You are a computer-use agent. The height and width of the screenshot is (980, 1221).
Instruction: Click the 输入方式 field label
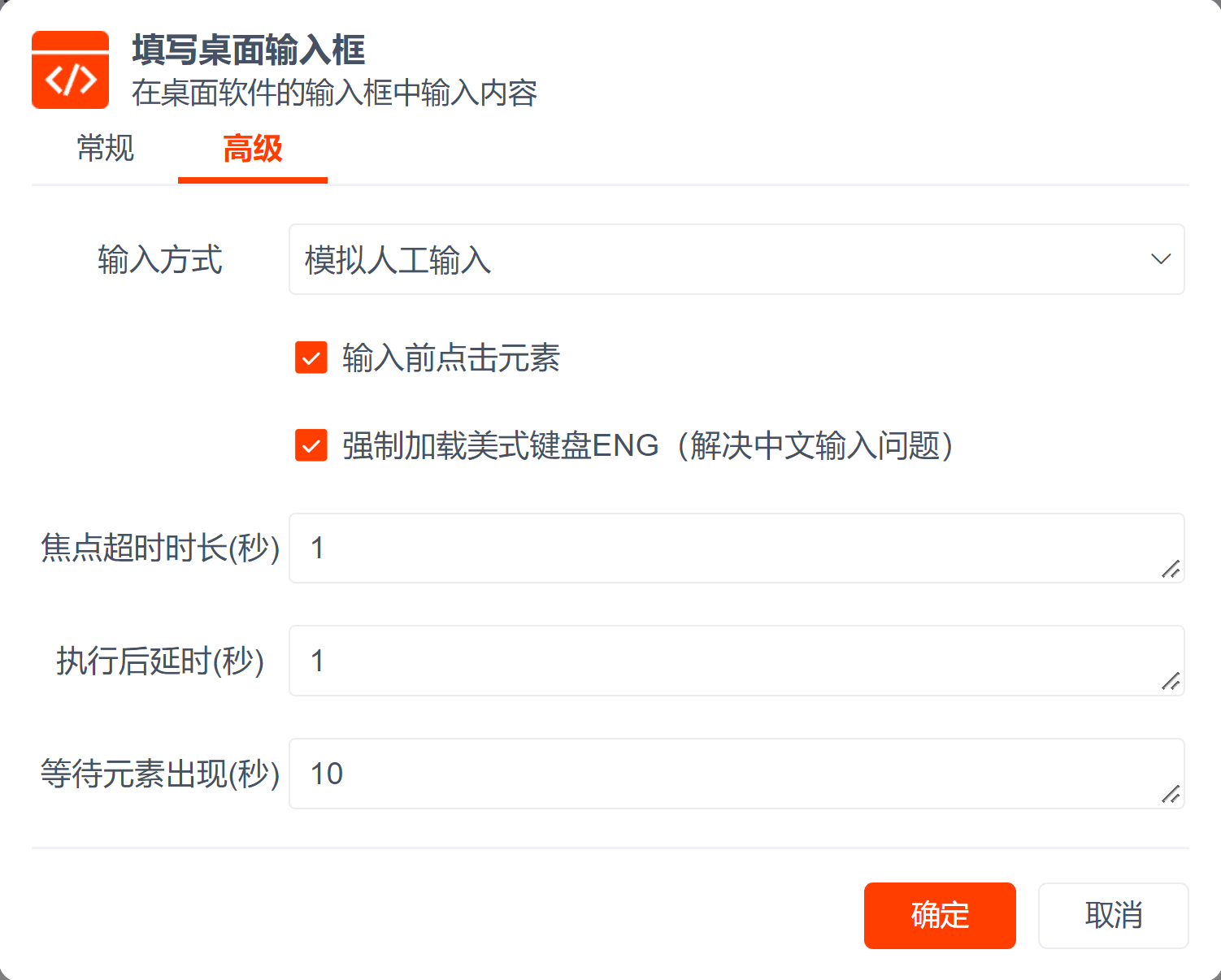160,260
